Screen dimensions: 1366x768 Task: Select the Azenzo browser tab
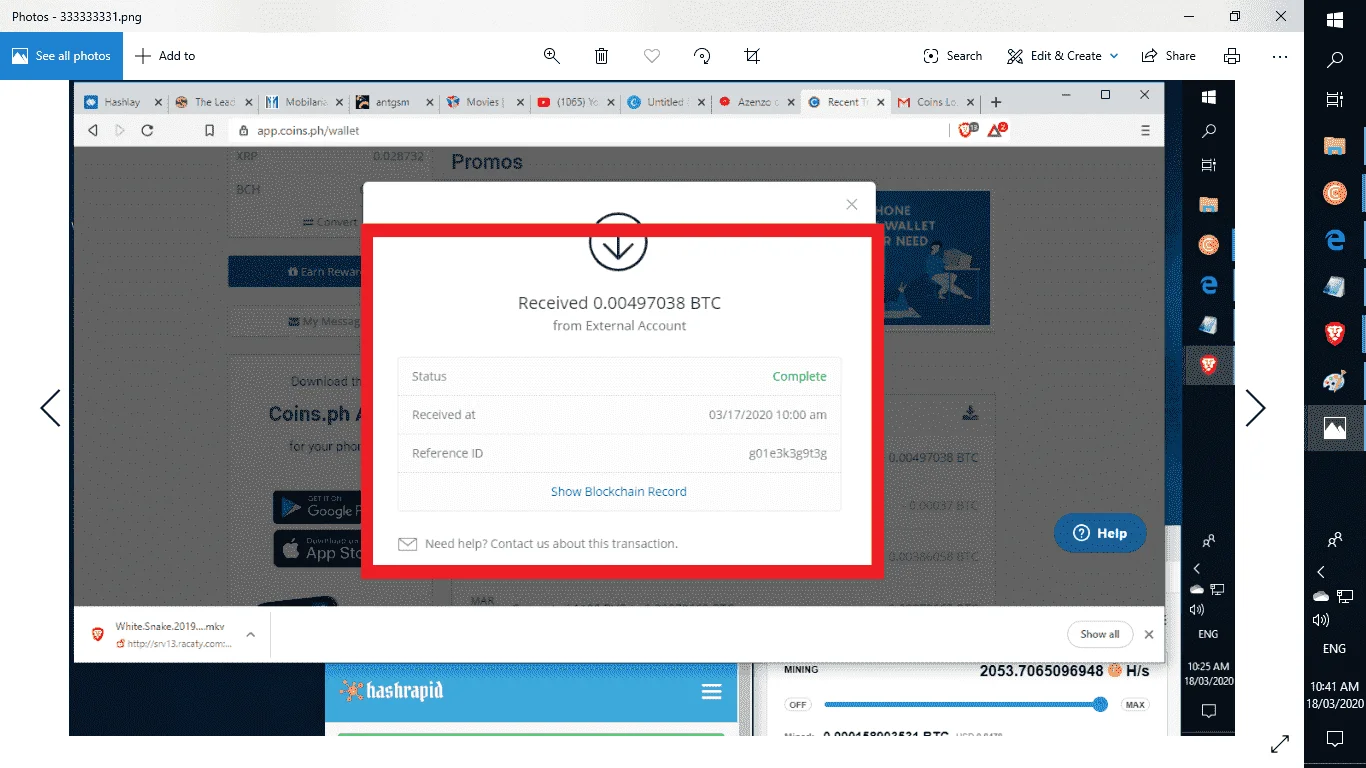click(754, 102)
